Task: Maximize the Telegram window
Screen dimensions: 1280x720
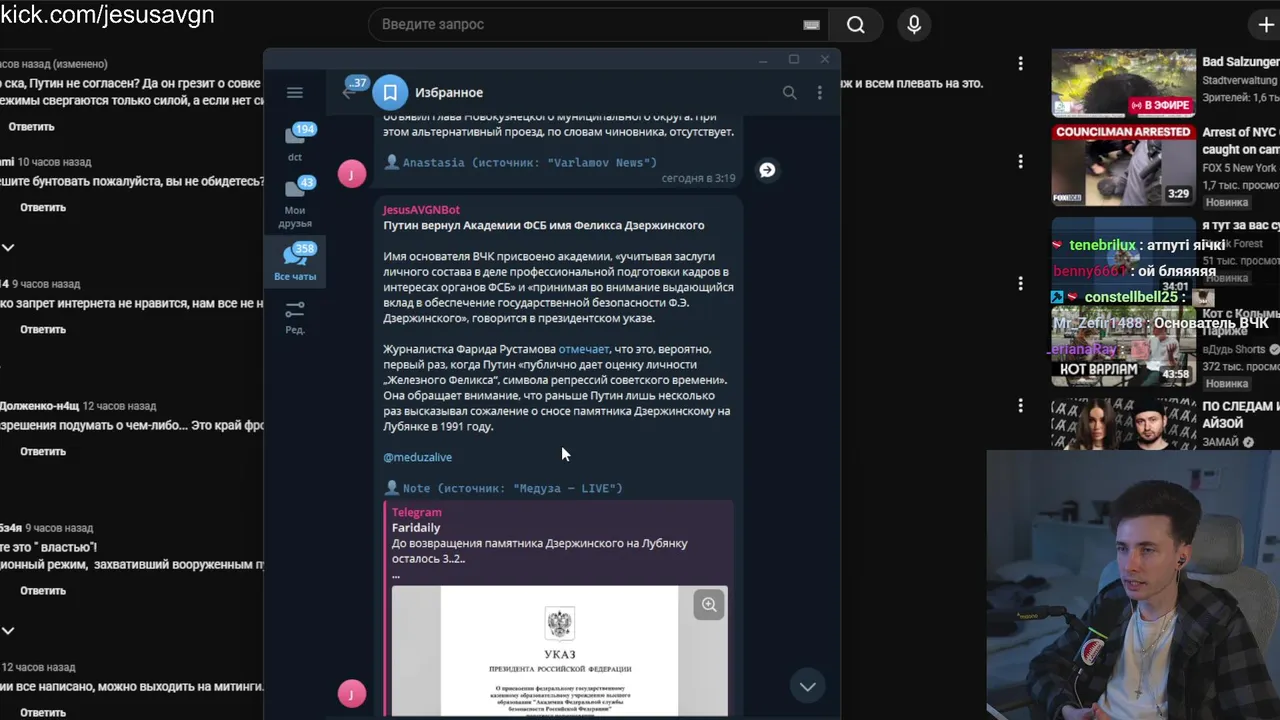Action: [x=794, y=59]
